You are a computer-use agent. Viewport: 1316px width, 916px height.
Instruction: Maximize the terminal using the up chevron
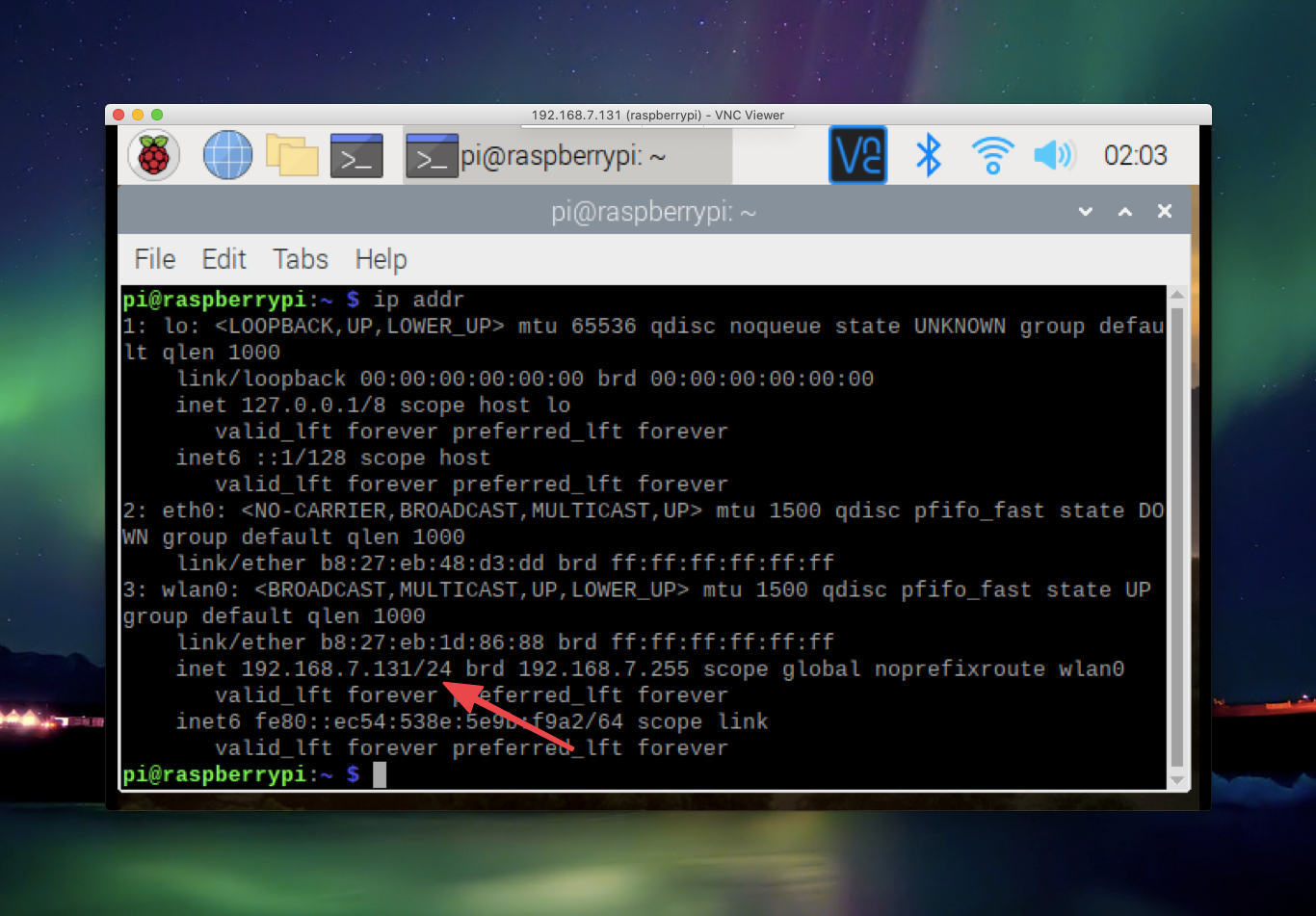point(1125,212)
